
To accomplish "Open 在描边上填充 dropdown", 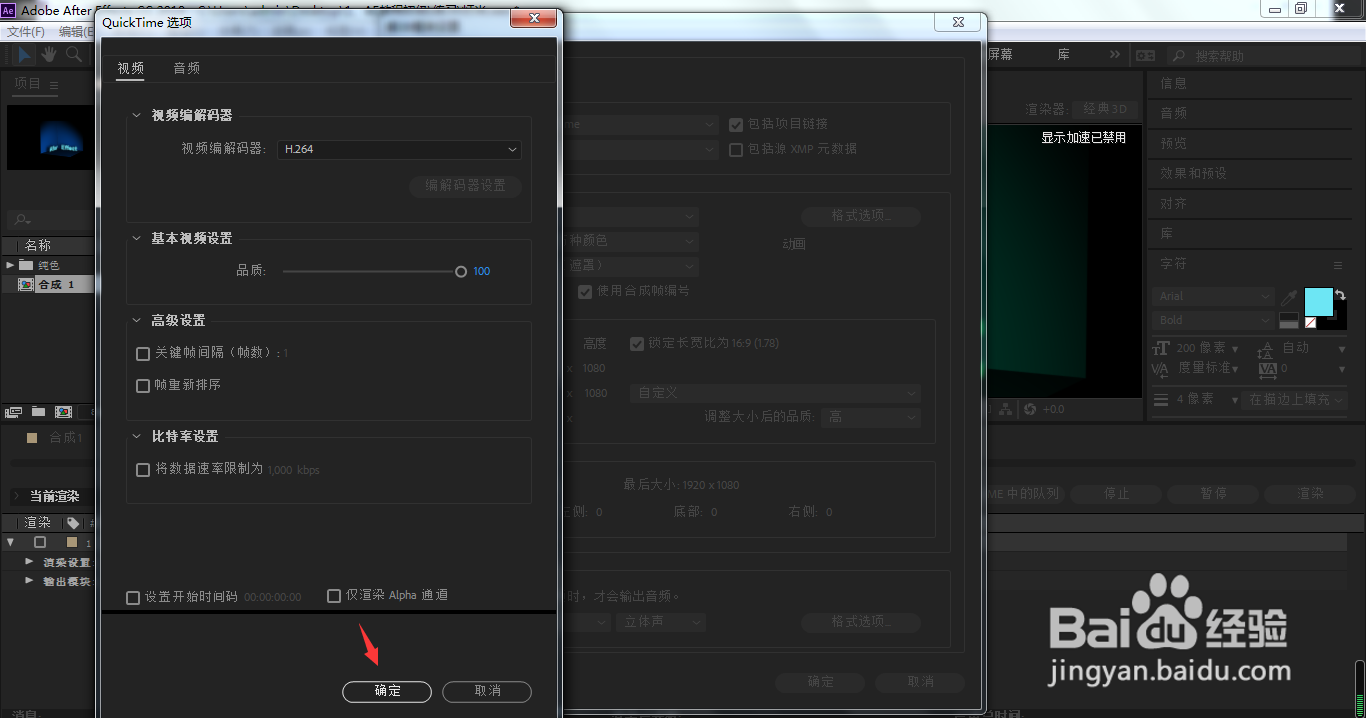I will pyautogui.click(x=1296, y=399).
